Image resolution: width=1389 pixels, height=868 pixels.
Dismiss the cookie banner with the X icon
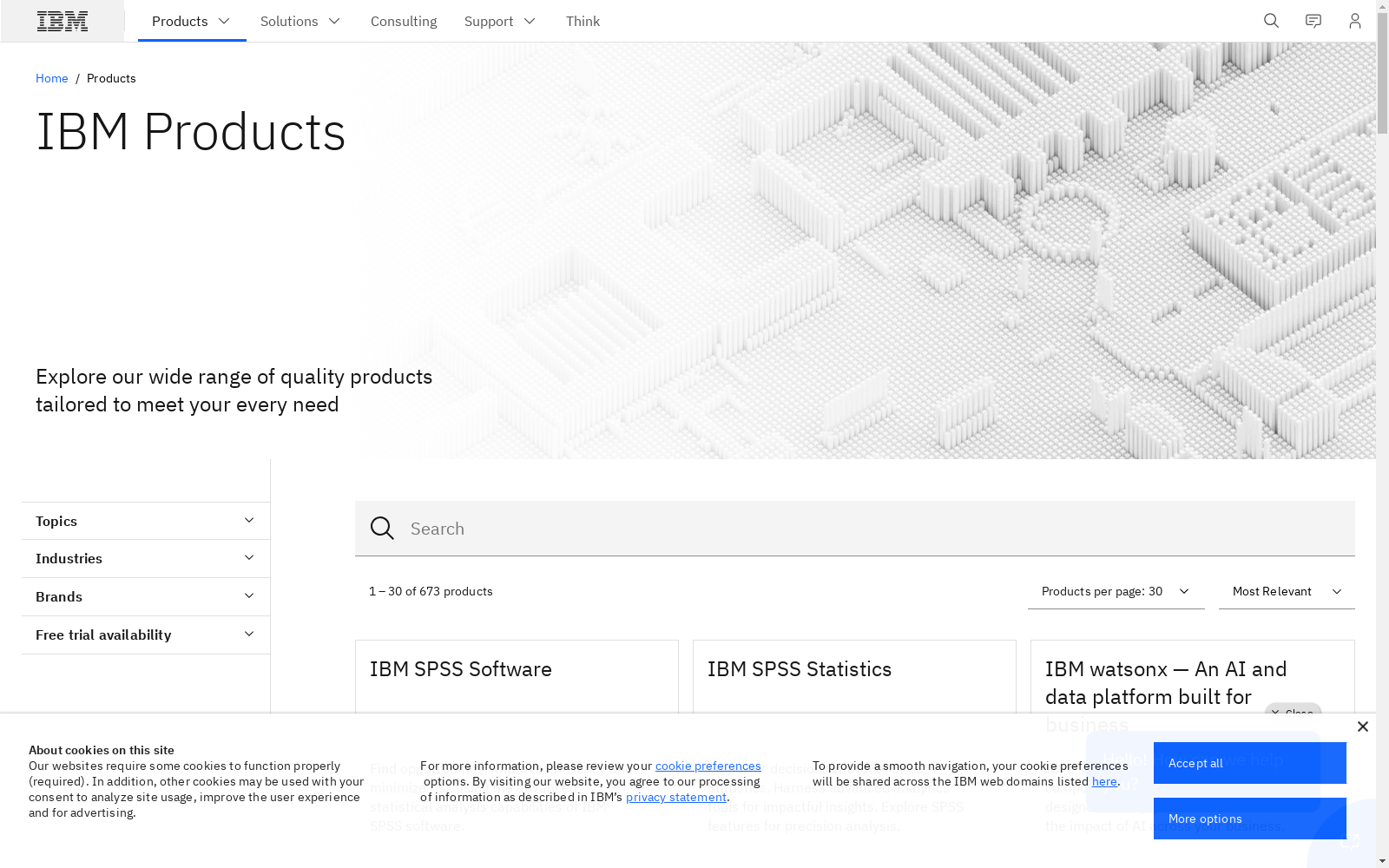(x=1363, y=727)
